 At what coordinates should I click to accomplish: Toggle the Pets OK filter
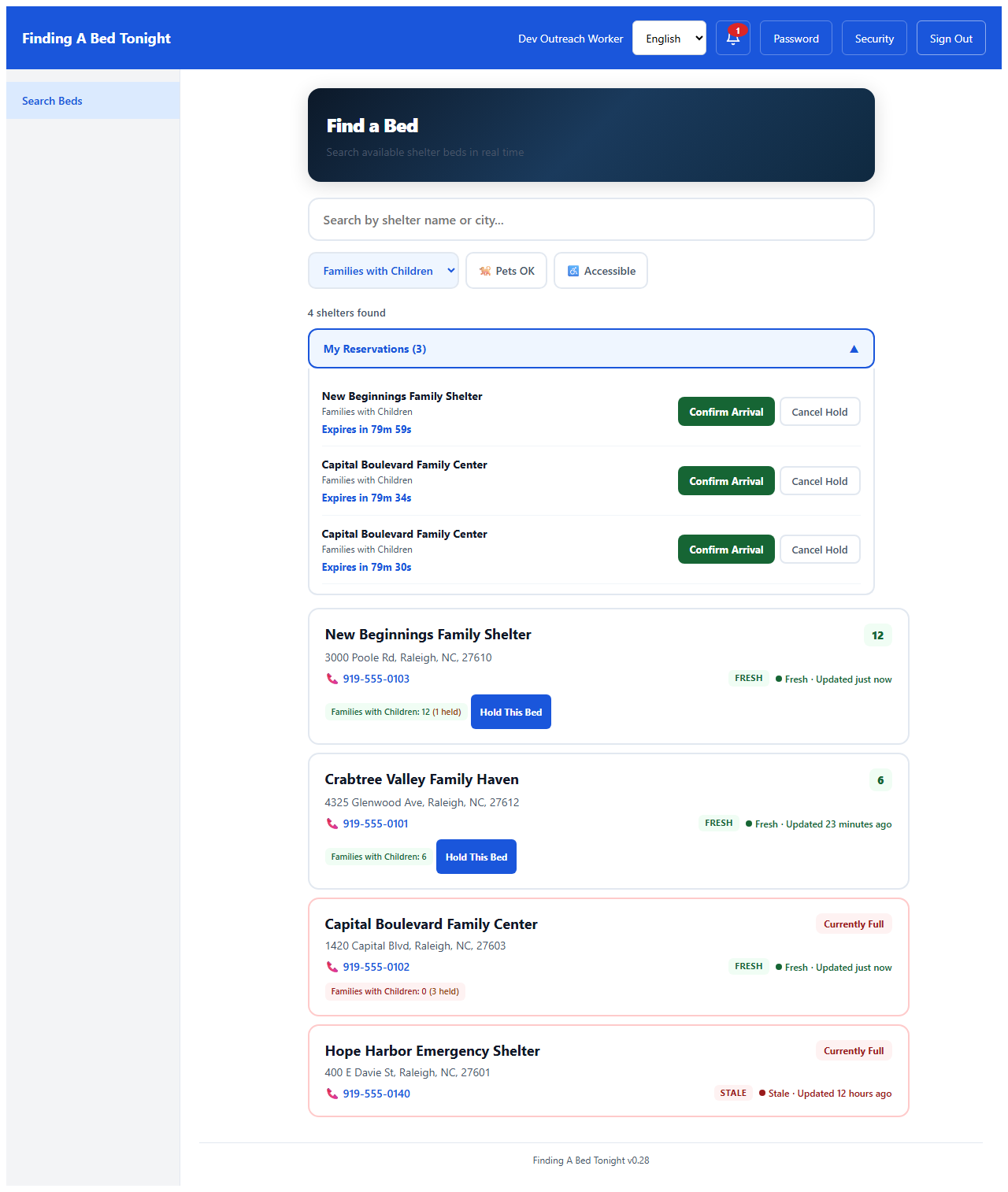point(506,271)
